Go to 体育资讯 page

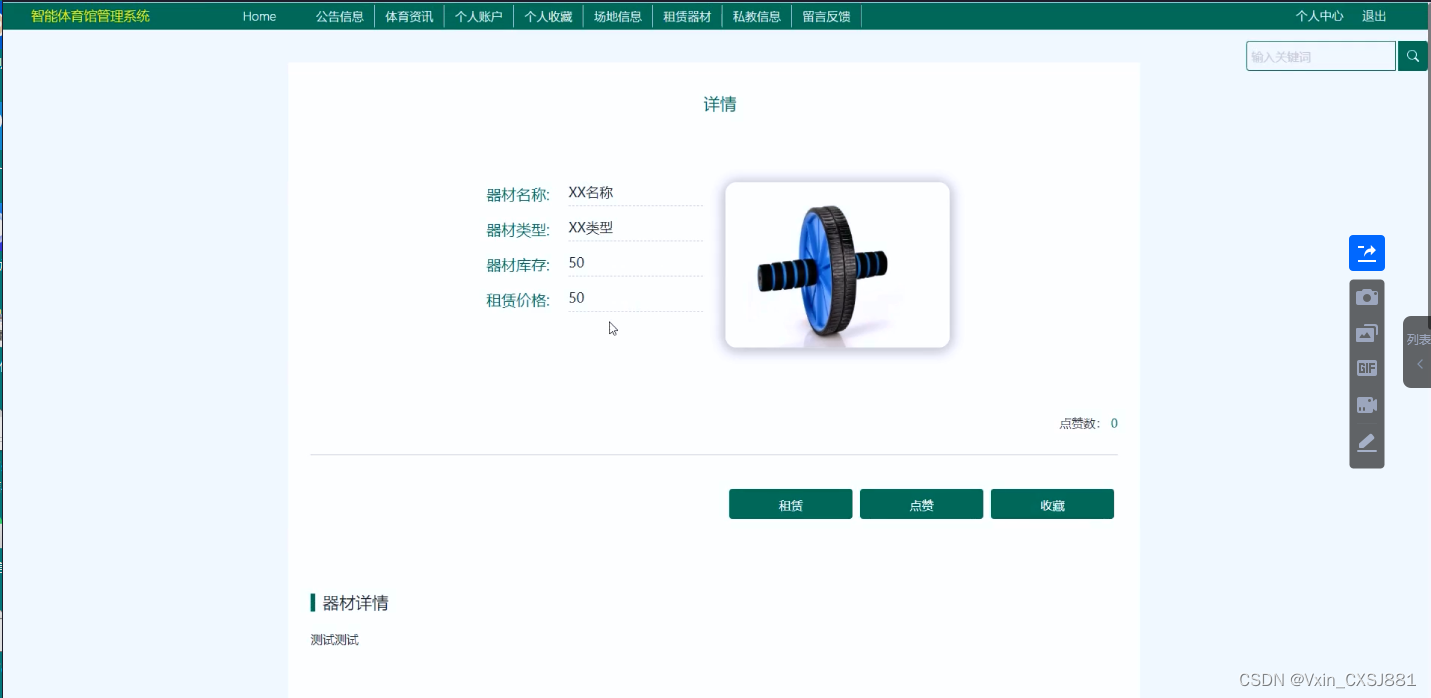[409, 16]
